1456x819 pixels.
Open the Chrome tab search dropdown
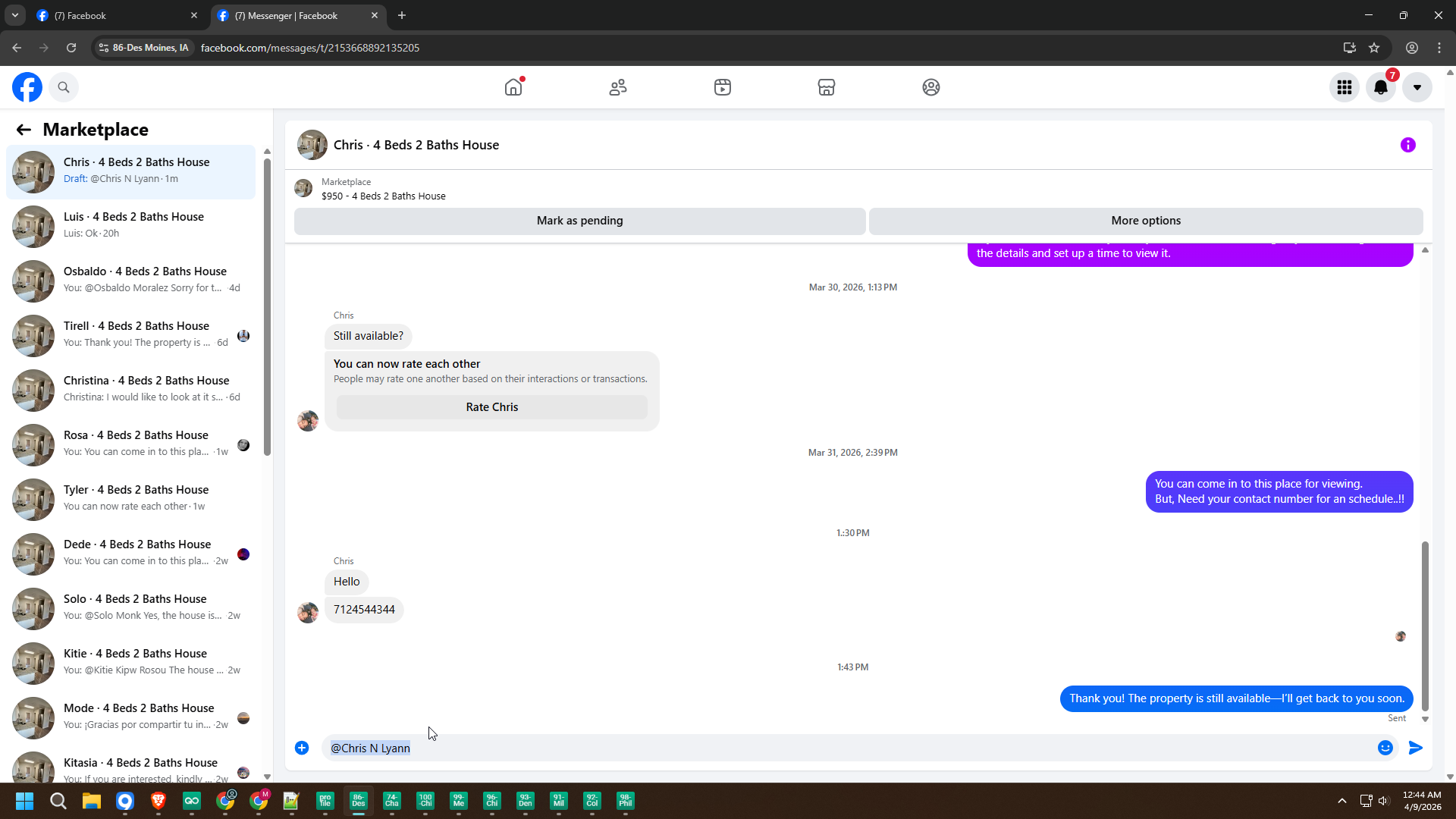click(14, 15)
